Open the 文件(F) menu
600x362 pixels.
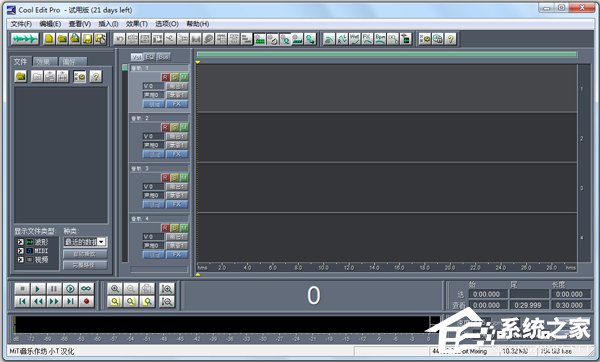click(21, 24)
